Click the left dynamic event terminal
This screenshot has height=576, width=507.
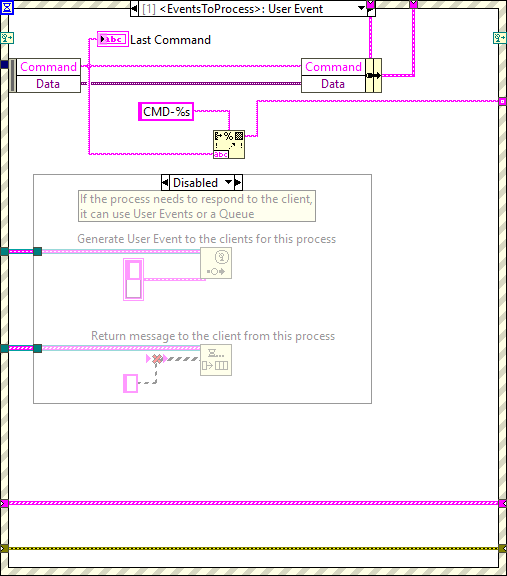tap(7, 38)
